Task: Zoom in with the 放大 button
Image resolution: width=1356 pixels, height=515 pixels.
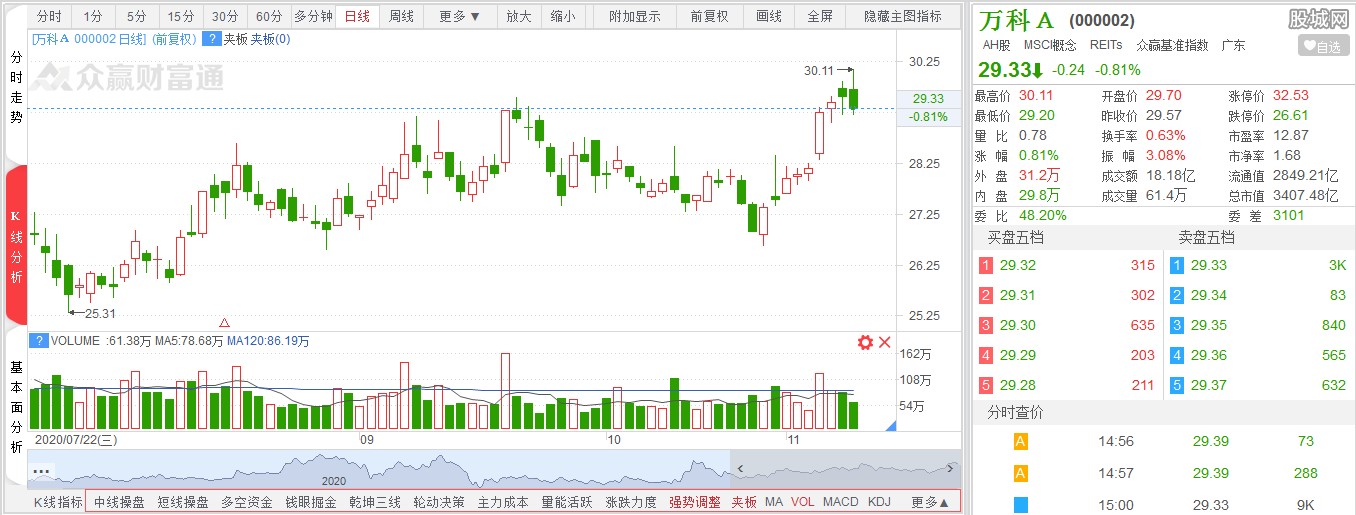Action: (518, 16)
